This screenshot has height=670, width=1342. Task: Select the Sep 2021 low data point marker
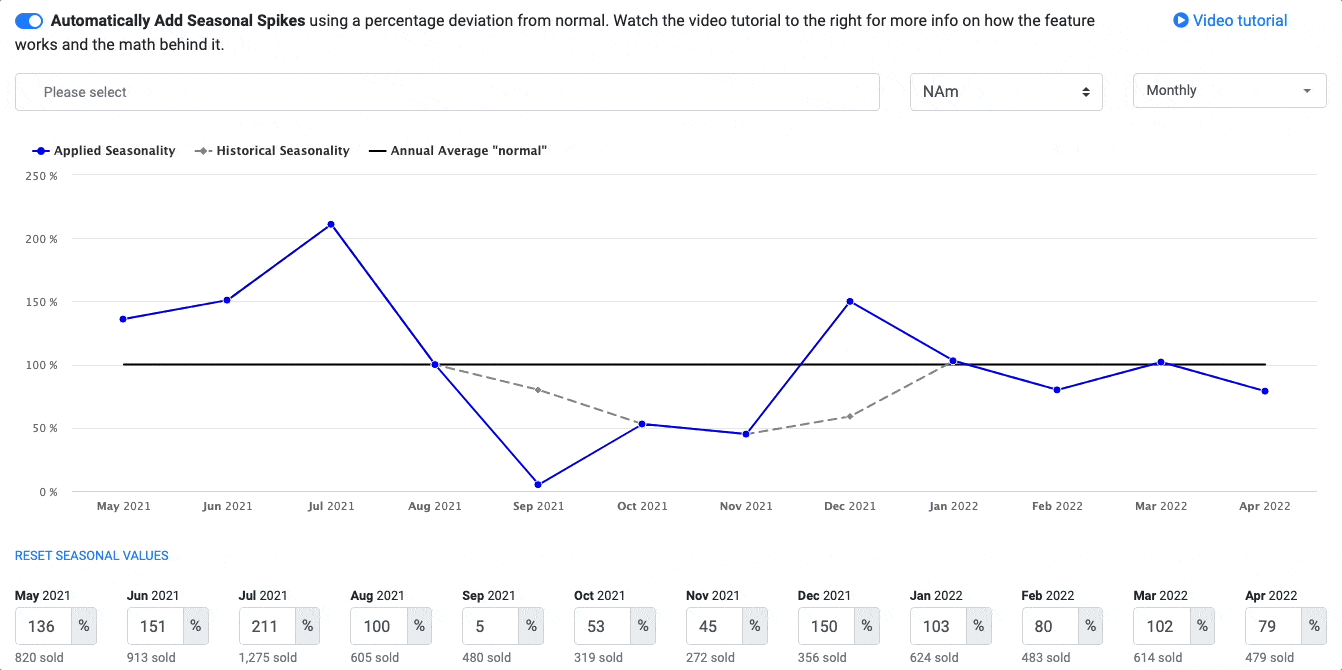[x=538, y=483]
